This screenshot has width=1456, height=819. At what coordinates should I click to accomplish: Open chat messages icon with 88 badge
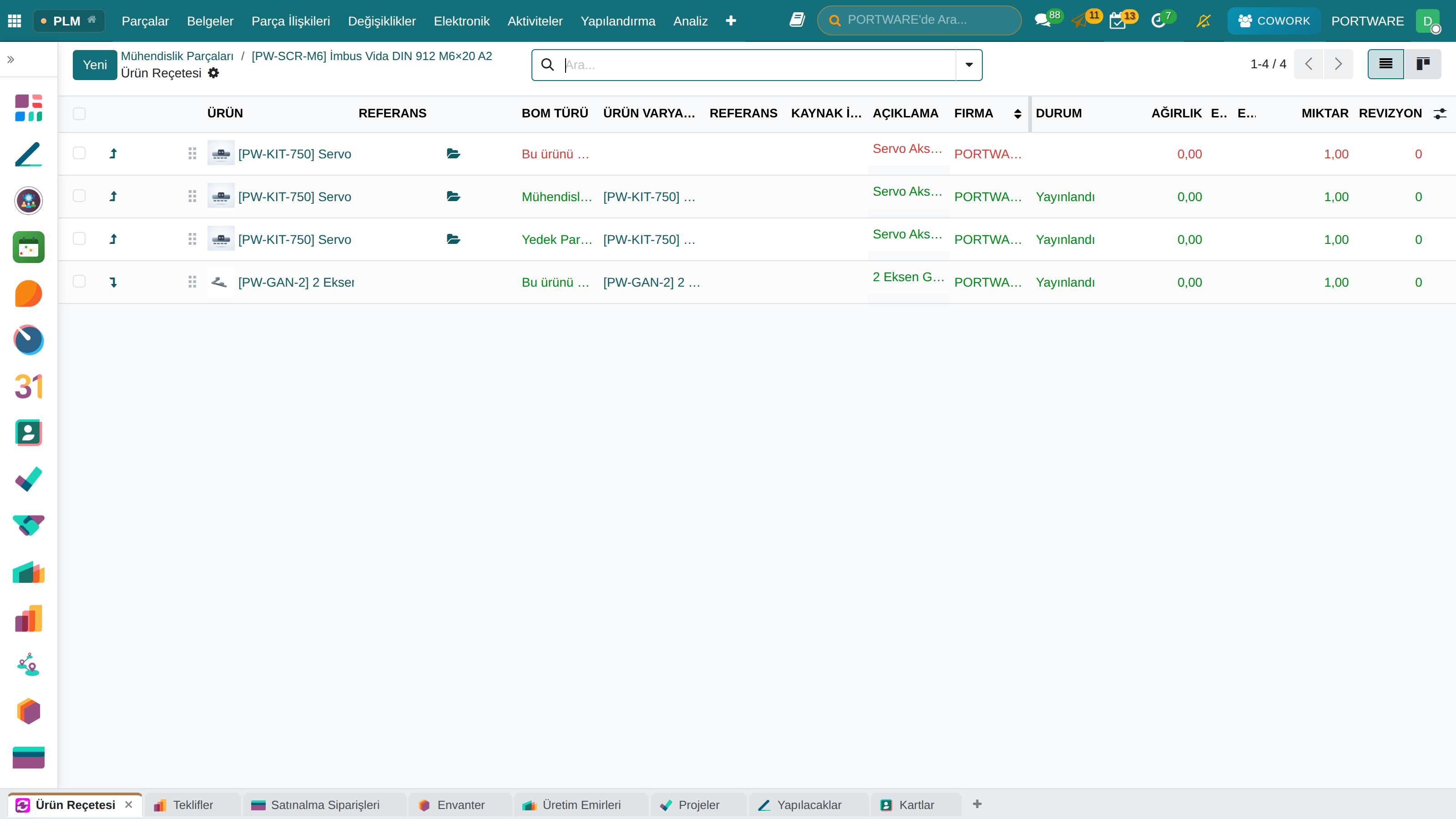pyautogui.click(x=1042, y=21)
